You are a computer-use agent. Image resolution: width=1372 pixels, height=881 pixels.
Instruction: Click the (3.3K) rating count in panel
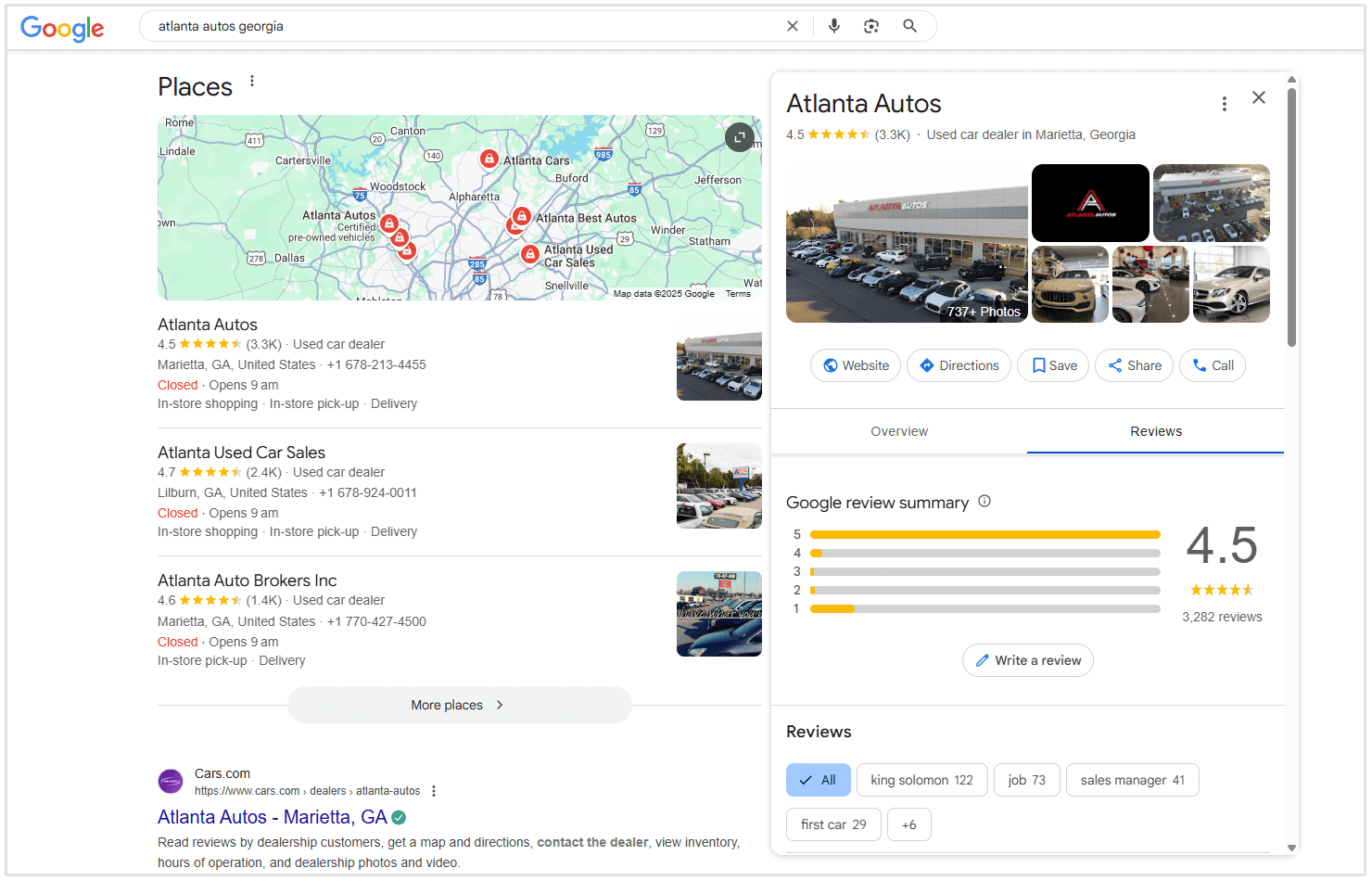pyautogui.click(x=893, y=134)
